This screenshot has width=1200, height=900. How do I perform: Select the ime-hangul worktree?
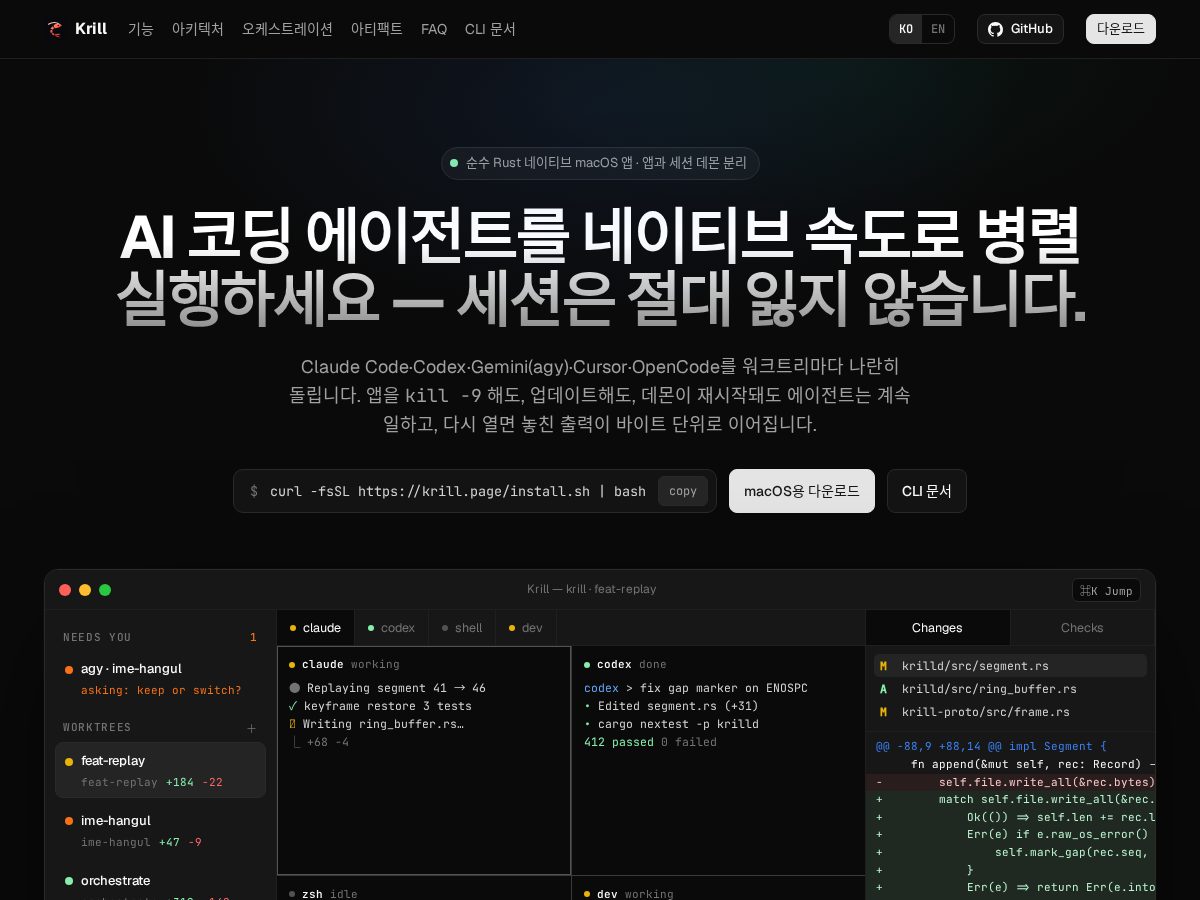tap(160, 830)
